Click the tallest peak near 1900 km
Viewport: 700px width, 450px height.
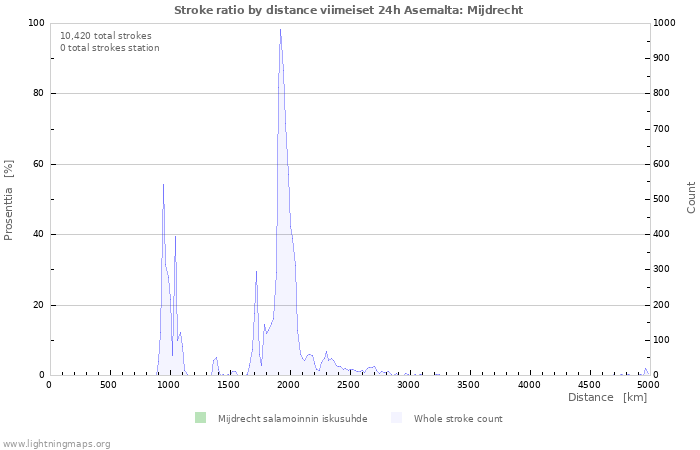(x=280, y=30)
